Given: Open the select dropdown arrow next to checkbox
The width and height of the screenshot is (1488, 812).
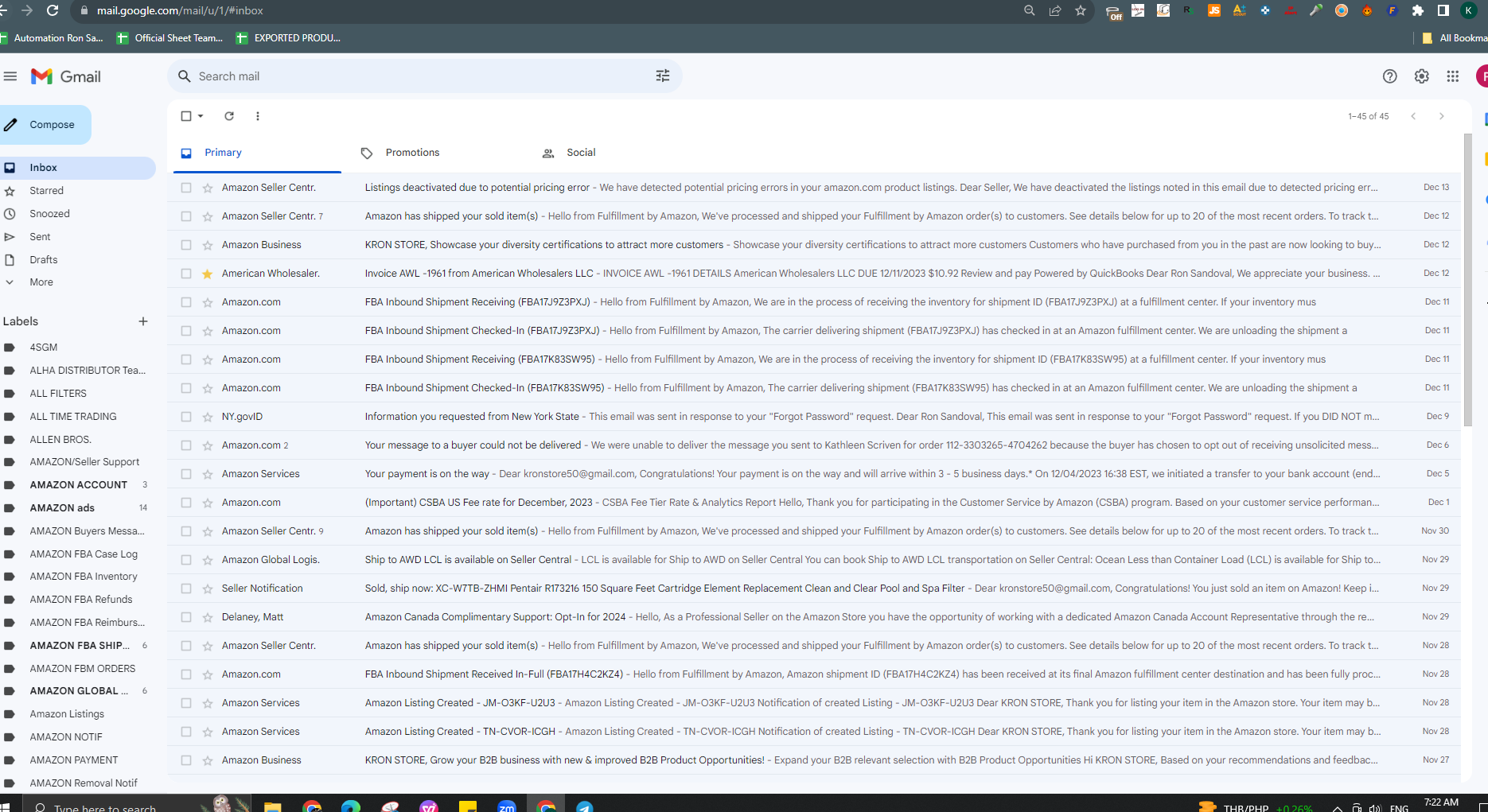Looking at the screenshot, I should [x=201, y=116].
